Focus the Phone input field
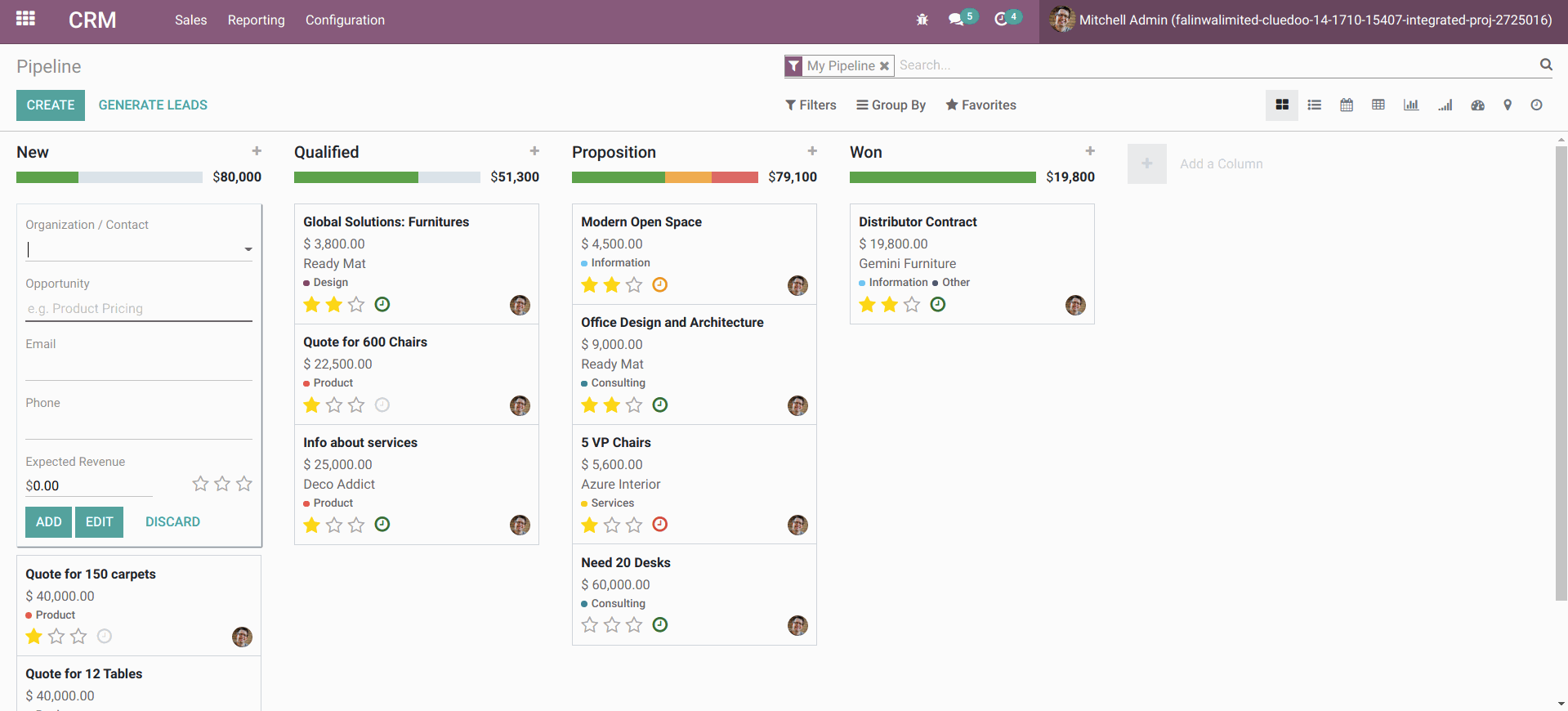Image resolution: width=1568 pixels, height=711 pixels. coord(139,427)
